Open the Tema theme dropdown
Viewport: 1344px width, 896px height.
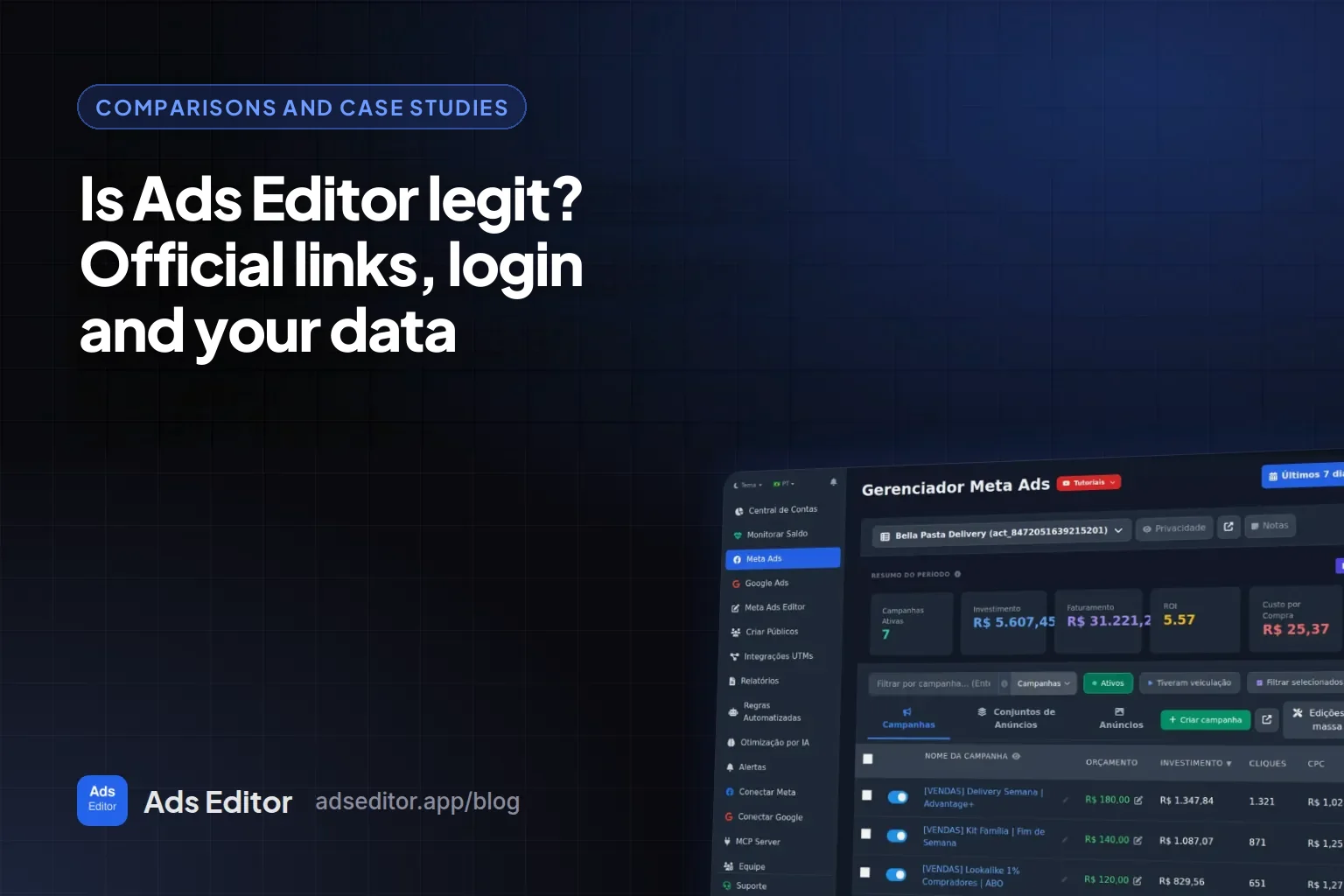(748, 485)
